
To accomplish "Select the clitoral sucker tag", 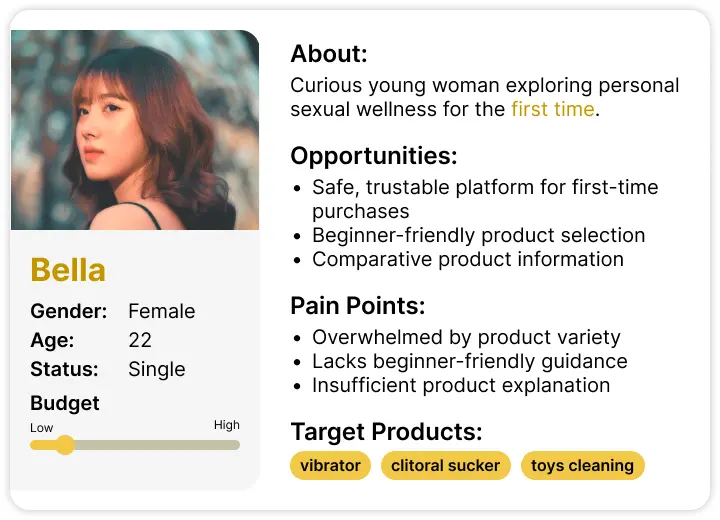I will coord(445,465).
